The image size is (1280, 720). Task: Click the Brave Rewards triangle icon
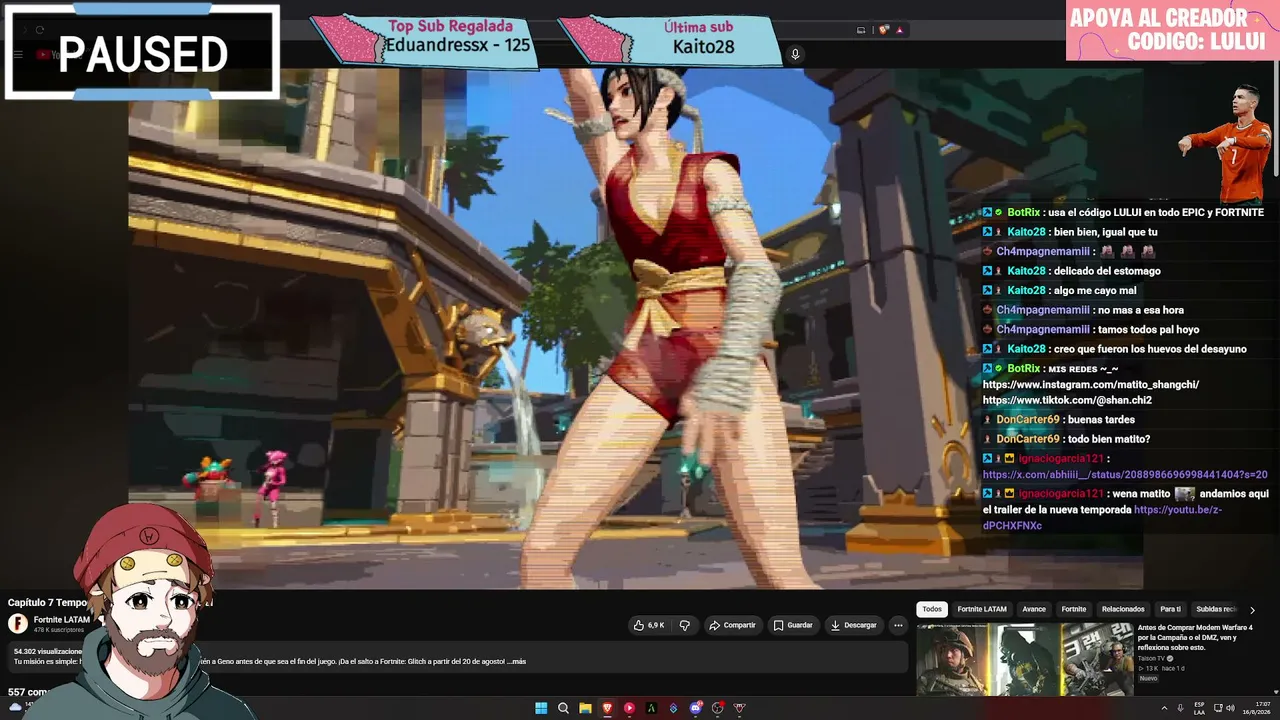click(899, 30)
